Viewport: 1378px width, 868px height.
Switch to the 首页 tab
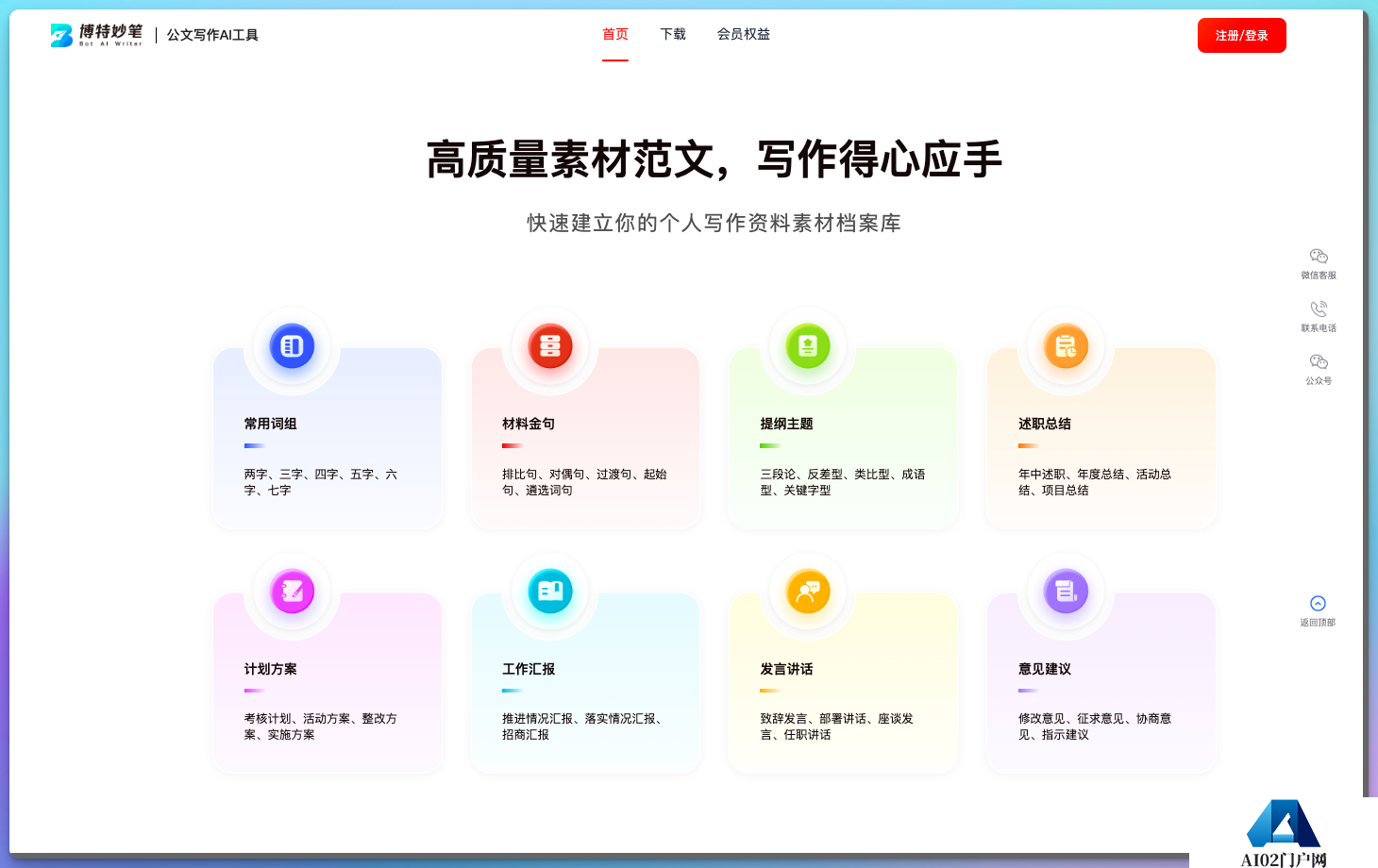[615, 34]
